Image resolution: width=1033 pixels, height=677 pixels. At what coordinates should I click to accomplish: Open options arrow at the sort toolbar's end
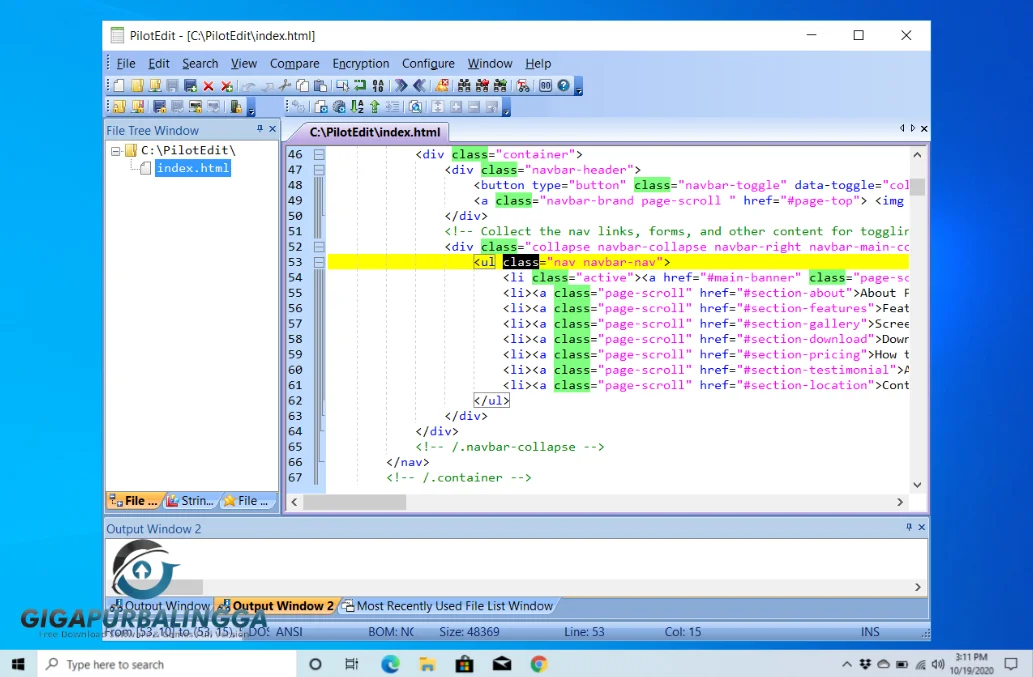(x=506, y=108)
